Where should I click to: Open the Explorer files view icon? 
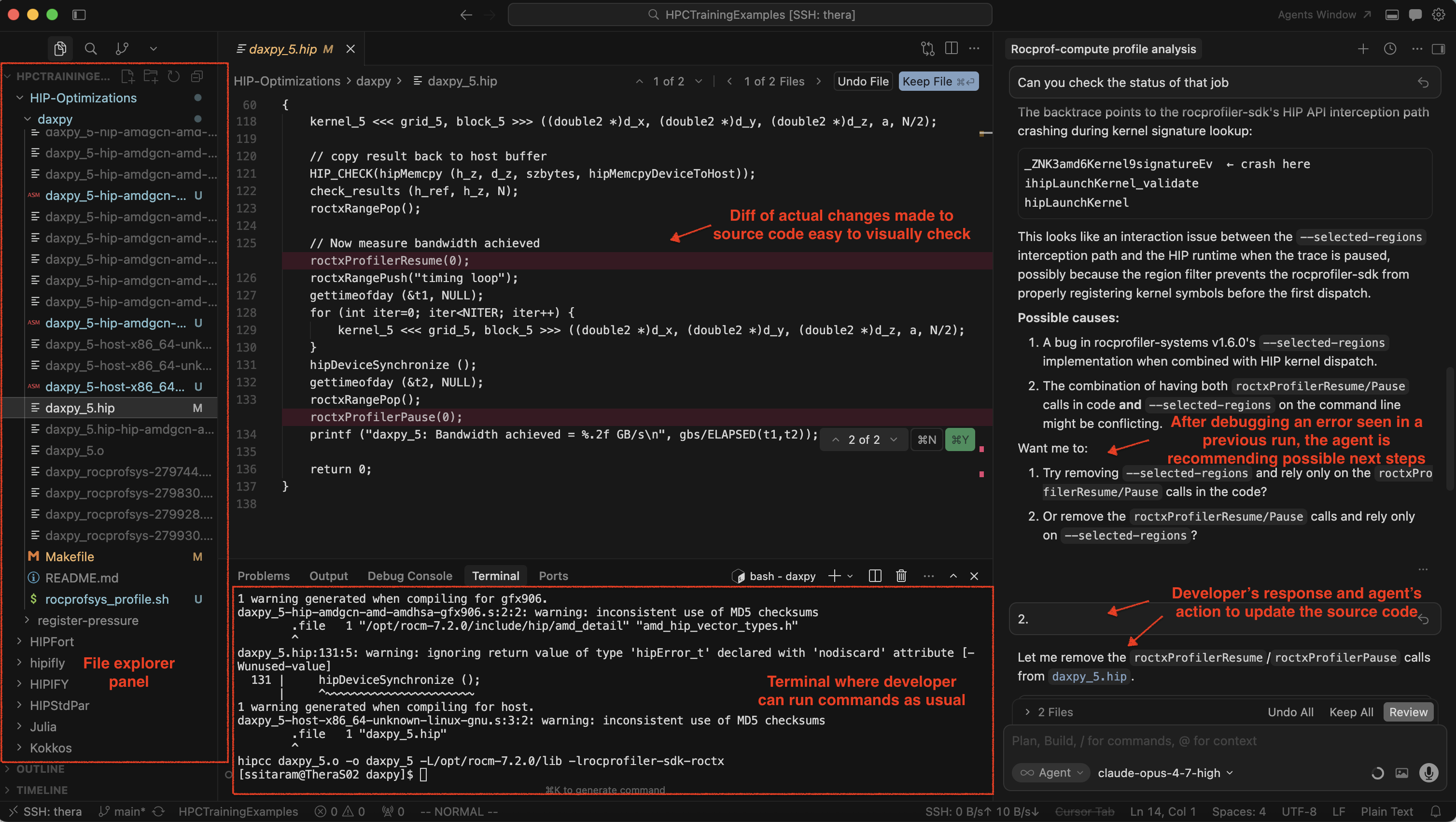(60, 49)
